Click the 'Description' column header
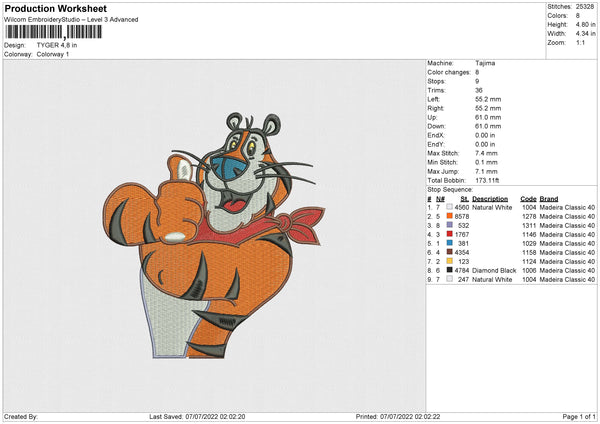The width and height of the screenshot is (600, 424). [490, 199]
